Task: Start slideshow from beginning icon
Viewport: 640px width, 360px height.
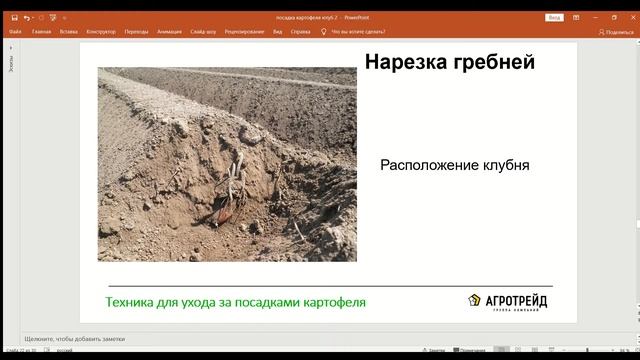Action: point(53,18)
